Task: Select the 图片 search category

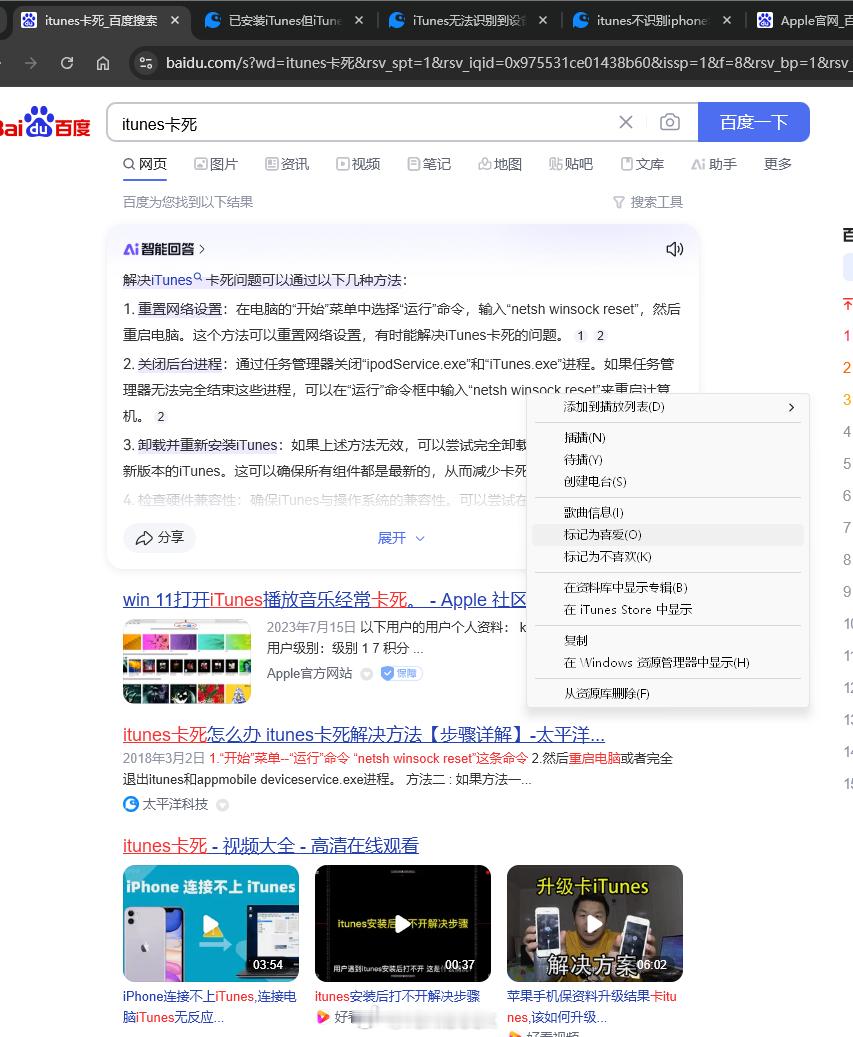Action: pyautogui.click(x=216, y=164)
